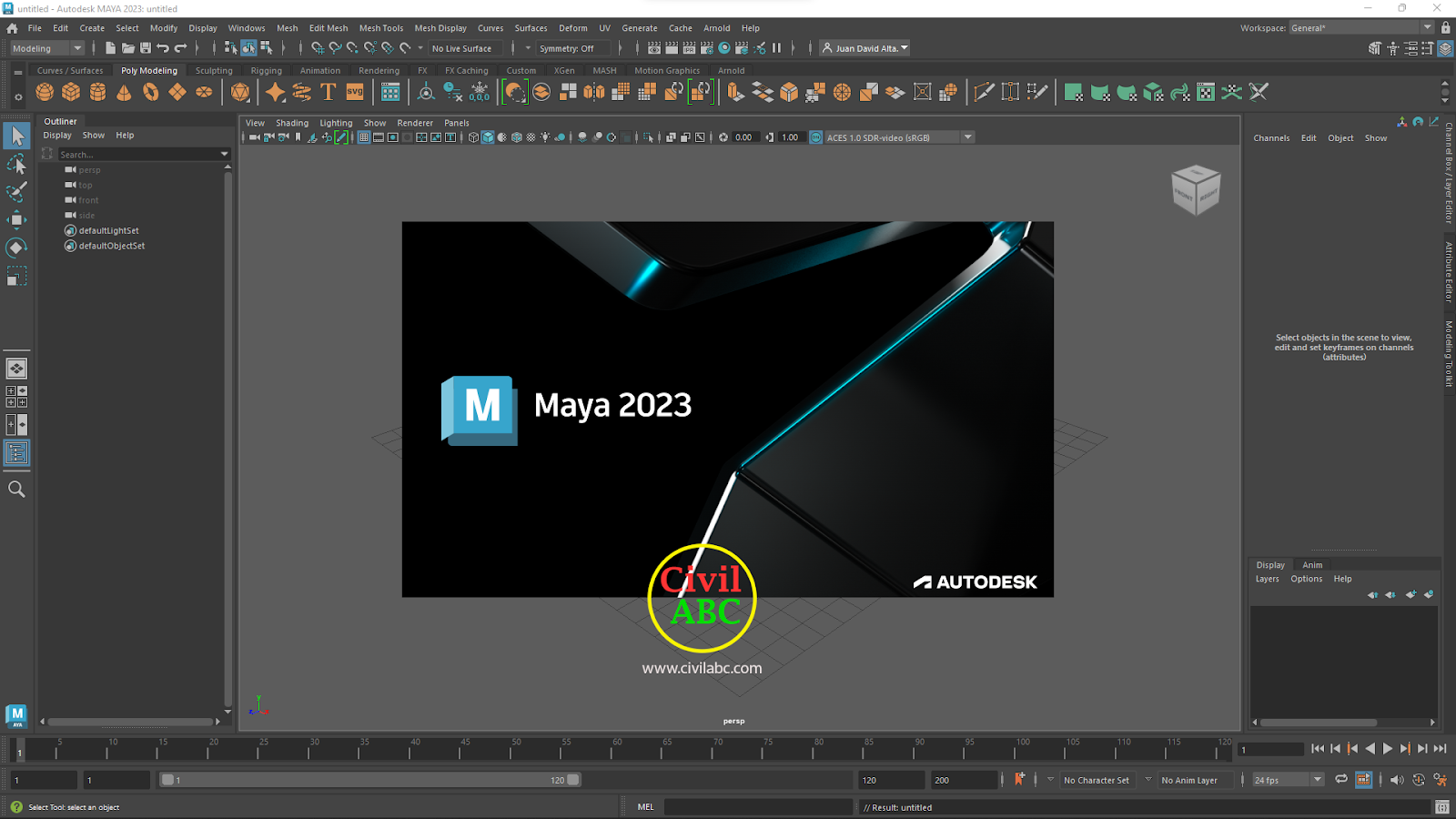The height and width of the screenshot is (819, 1456).
Task: Click the Redo arrow icon
Action: tap(181, 48)
